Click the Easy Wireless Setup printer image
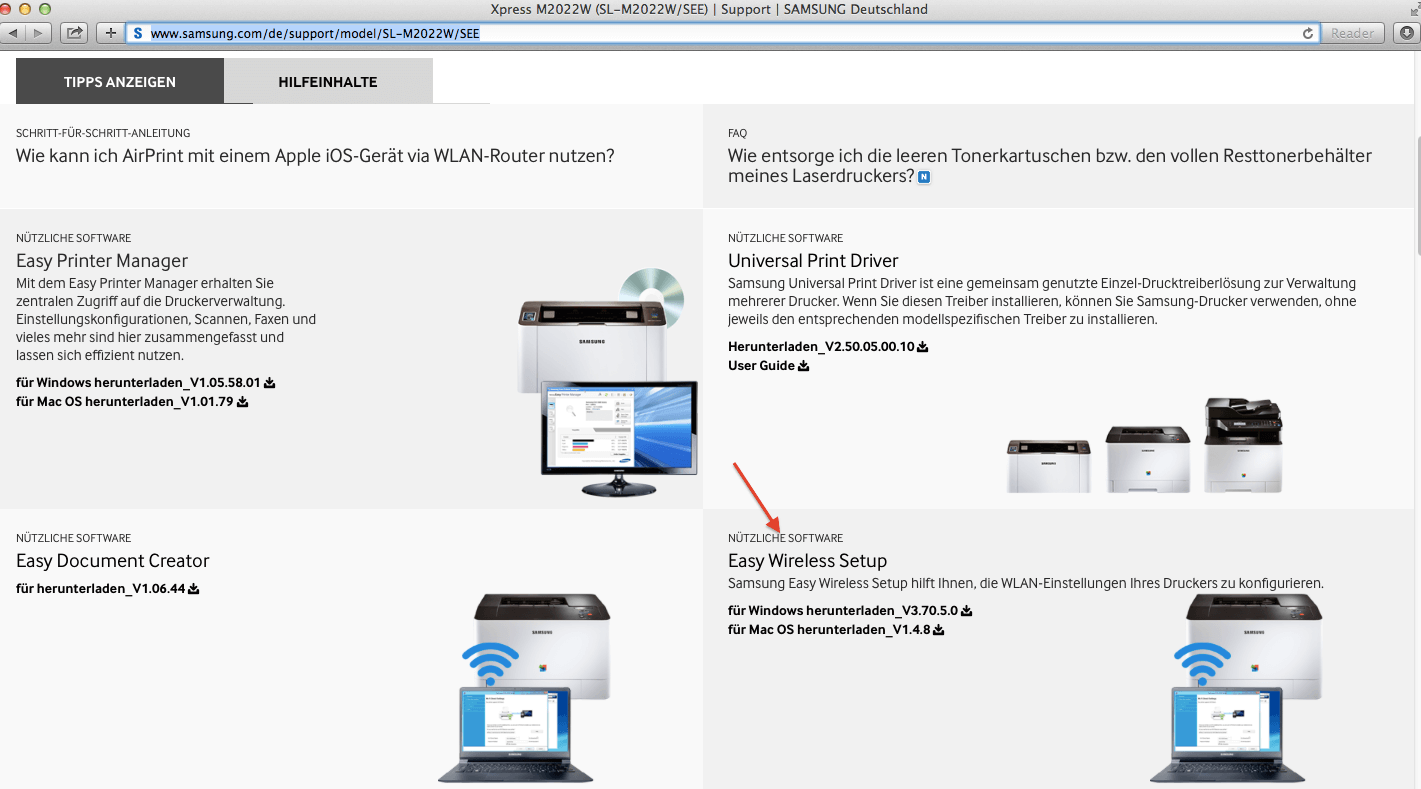Image resolution: width=1421 pixels, height=789 pixels. point(1236,687)
